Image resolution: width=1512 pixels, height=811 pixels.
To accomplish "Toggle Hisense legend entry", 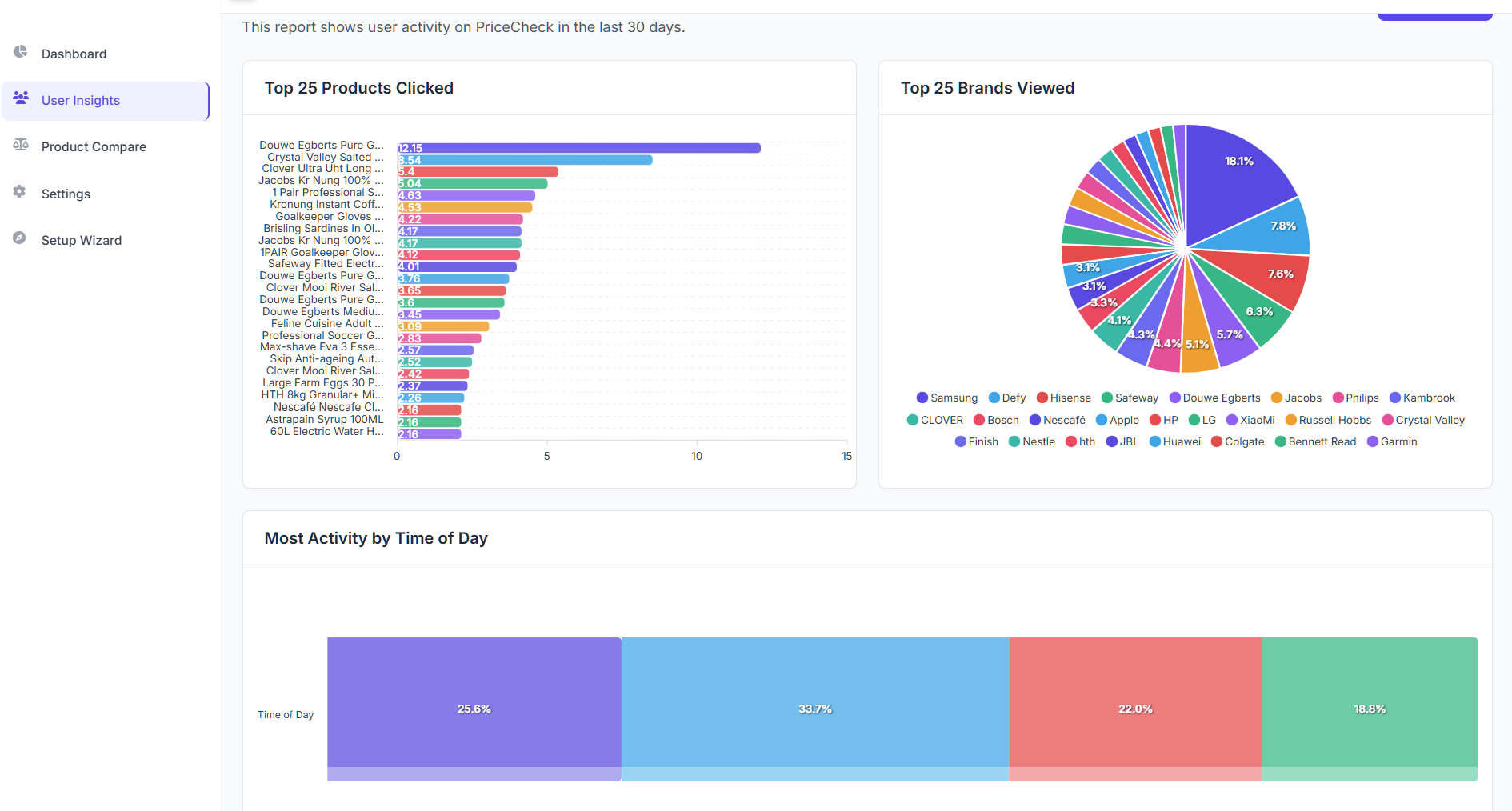I will pyautogui.click(x=1064, y=398).
